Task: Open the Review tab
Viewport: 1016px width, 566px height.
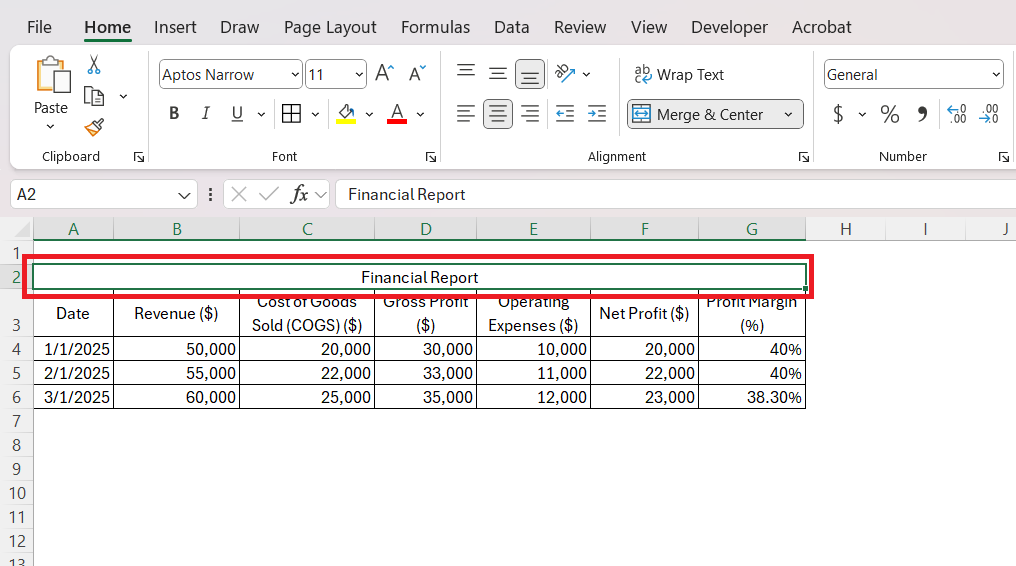Action: pos(580,27)
